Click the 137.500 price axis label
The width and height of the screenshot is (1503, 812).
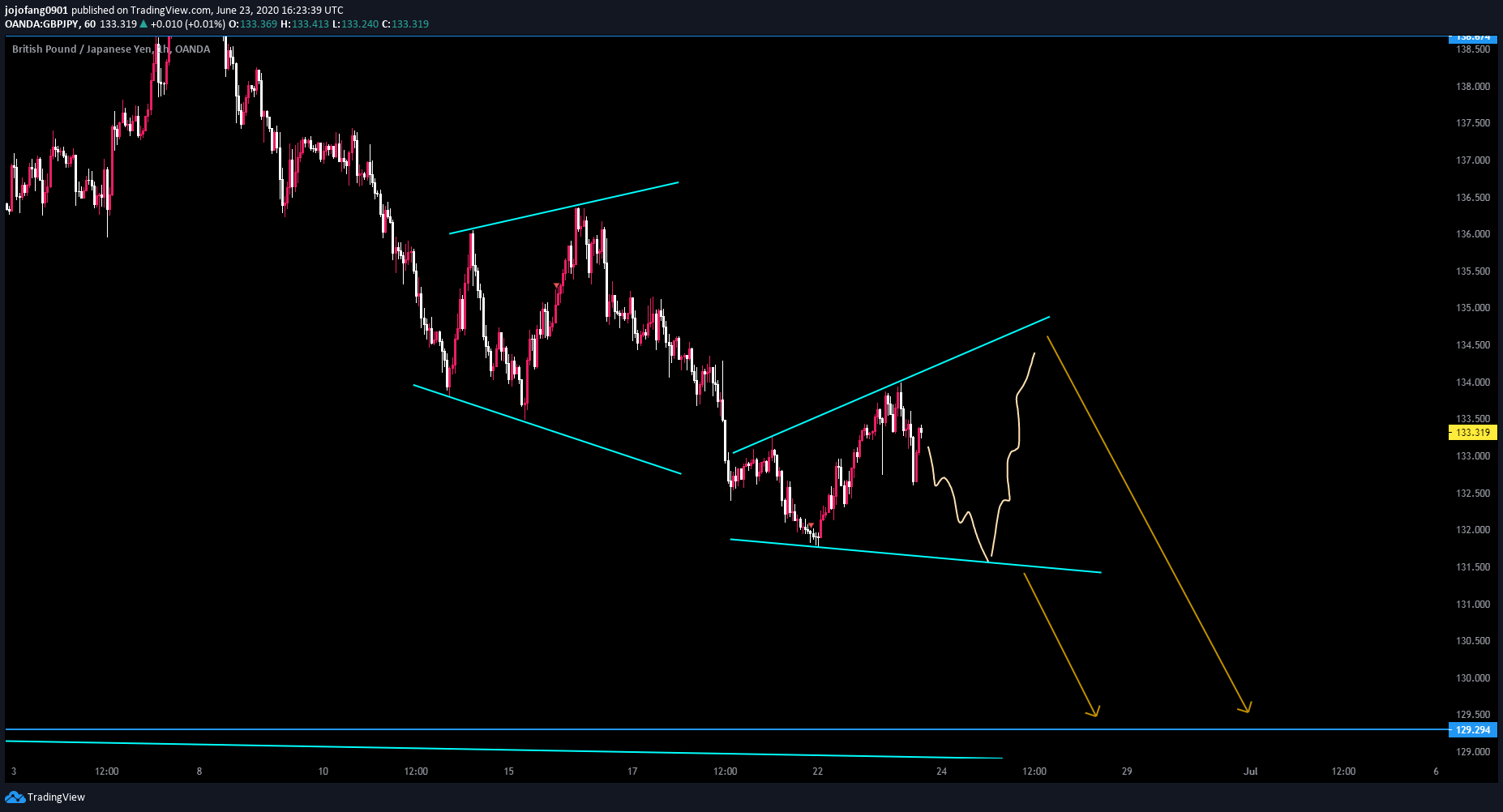[1473, 123]
